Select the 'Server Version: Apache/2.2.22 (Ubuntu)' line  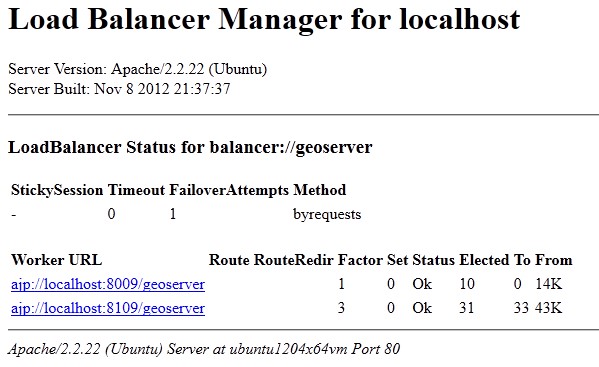click(138, 69)
